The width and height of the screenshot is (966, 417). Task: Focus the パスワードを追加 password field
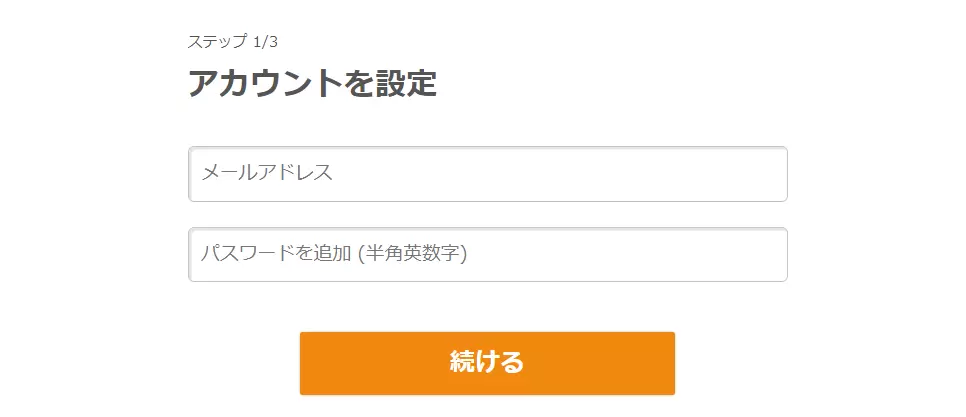tap(487, 254)
